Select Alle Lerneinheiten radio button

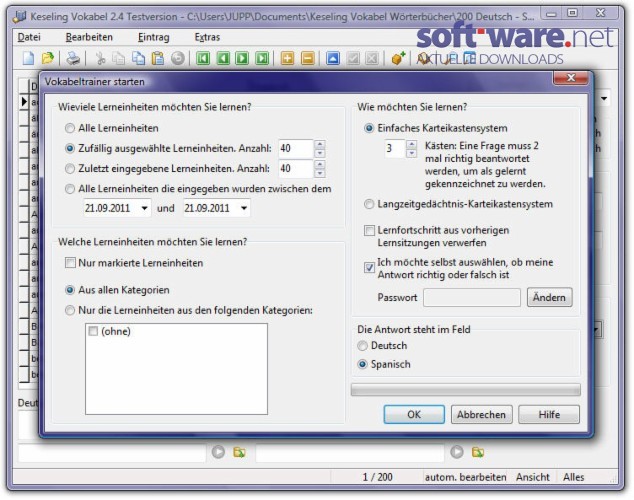70,129
